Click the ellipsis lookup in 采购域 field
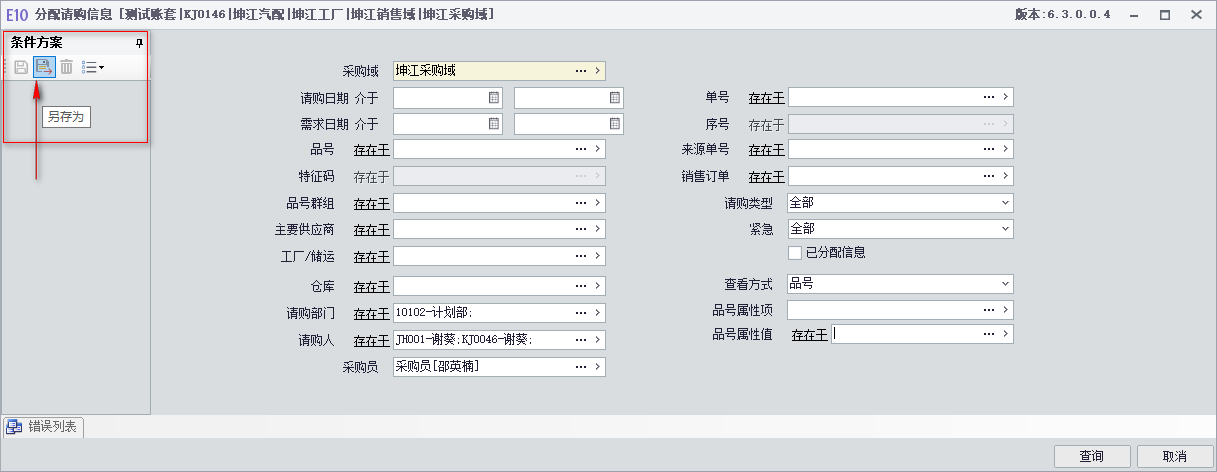Screen dimensions: 1217x472 [x=580, y=71]
